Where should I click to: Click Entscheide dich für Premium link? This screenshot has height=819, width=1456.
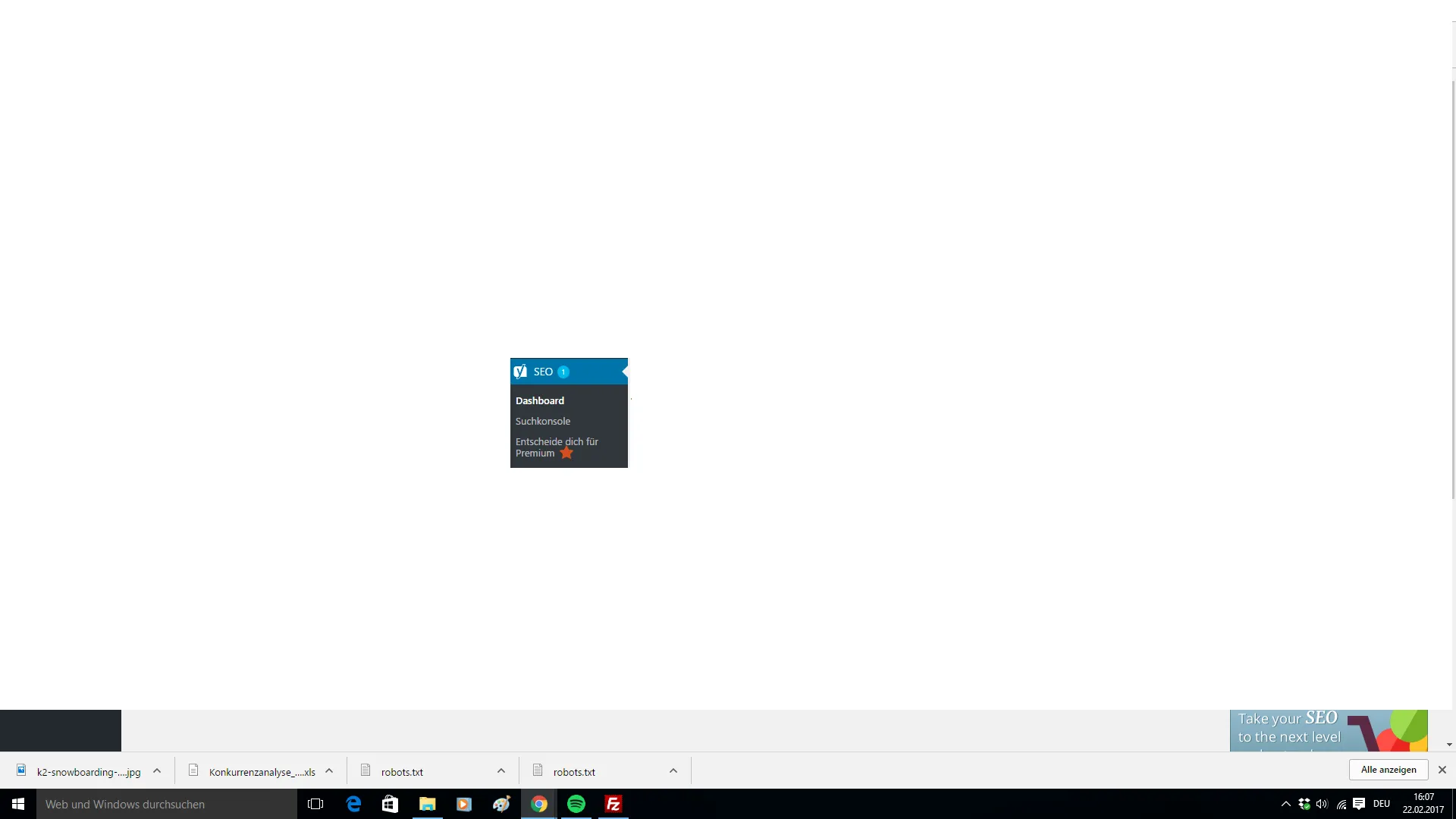click(557, 447)
